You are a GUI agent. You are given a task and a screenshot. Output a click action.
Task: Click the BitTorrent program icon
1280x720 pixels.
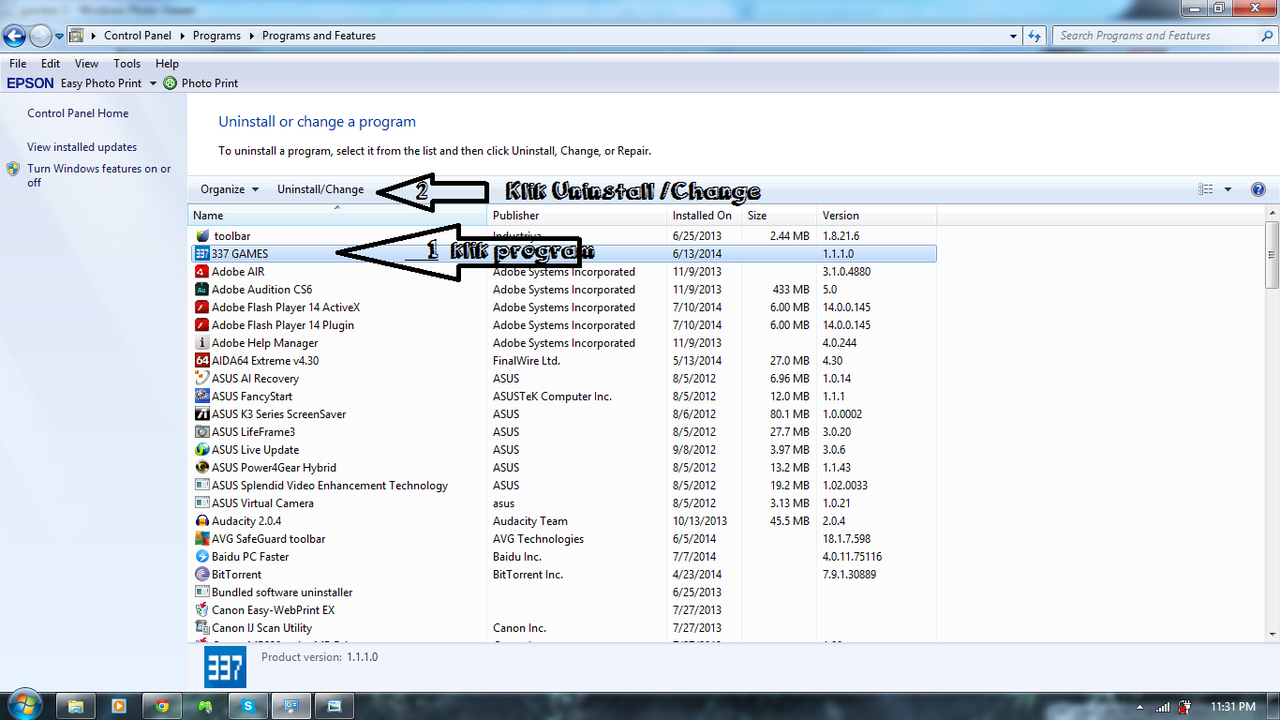click(x=203, y=575)
